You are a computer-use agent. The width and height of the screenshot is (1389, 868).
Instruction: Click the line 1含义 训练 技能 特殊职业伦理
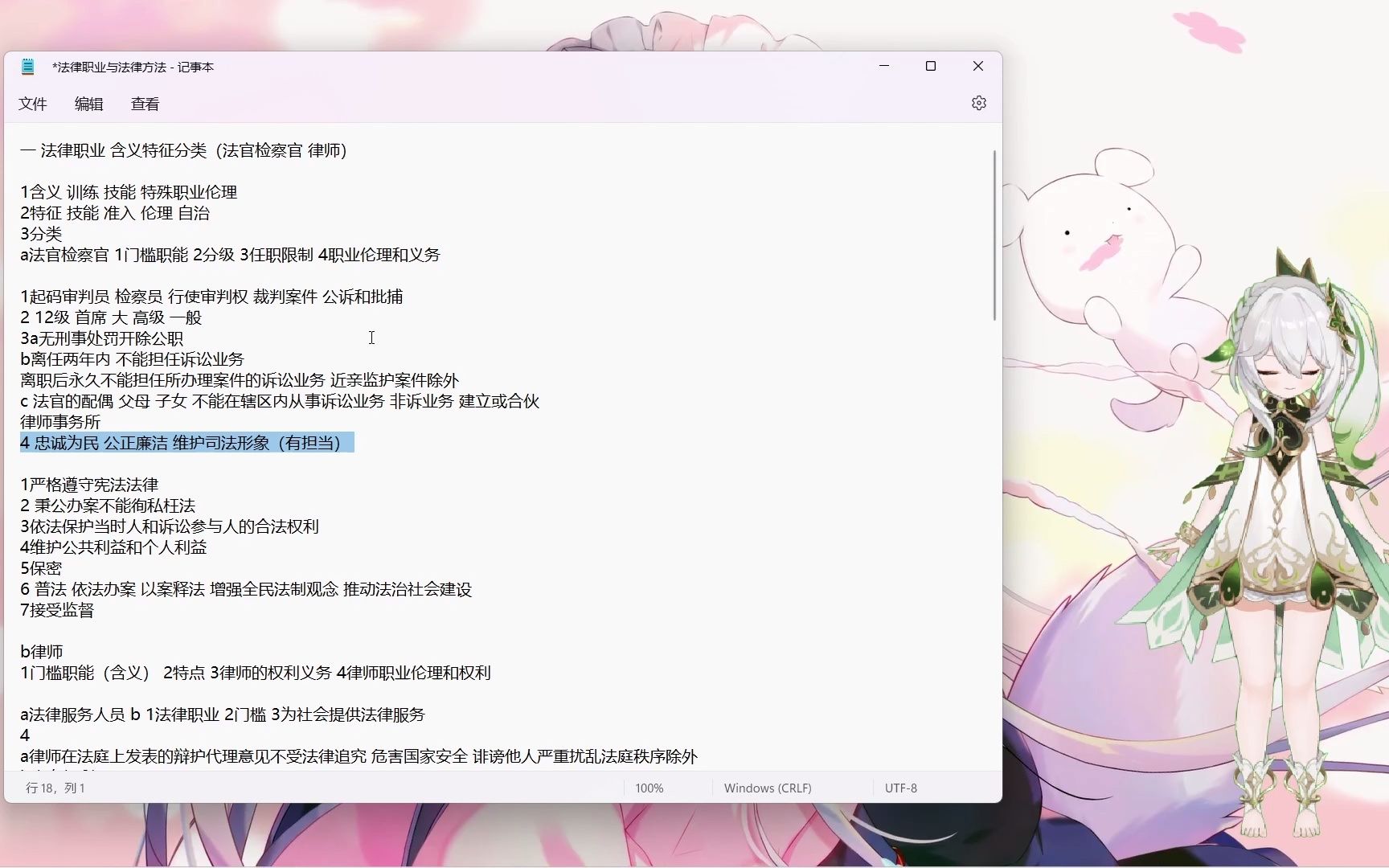[129, 192]
